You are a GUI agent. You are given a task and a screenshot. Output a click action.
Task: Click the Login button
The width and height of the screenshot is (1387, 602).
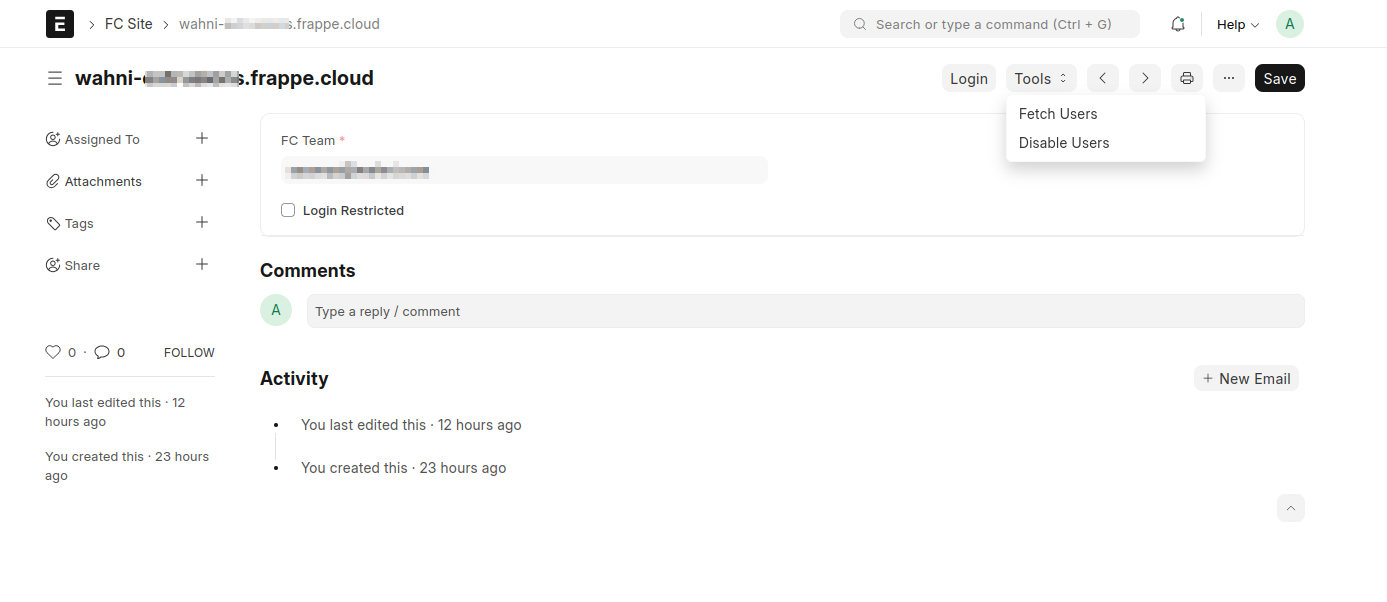(x=969, y=78)
